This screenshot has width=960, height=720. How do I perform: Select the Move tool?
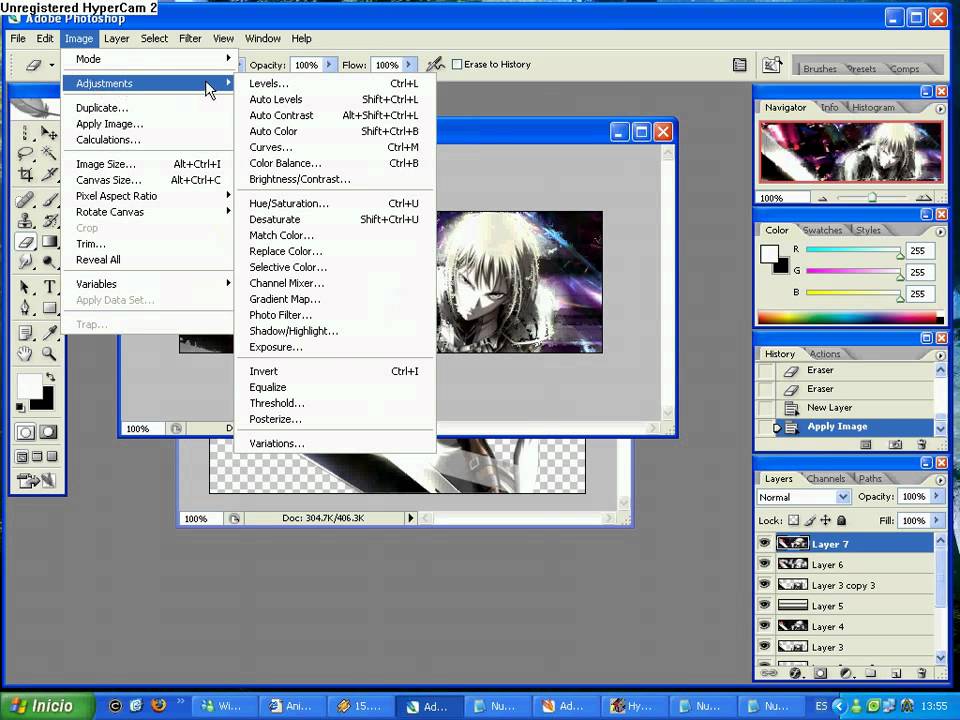pyautogui.click(x=49, y=132)
